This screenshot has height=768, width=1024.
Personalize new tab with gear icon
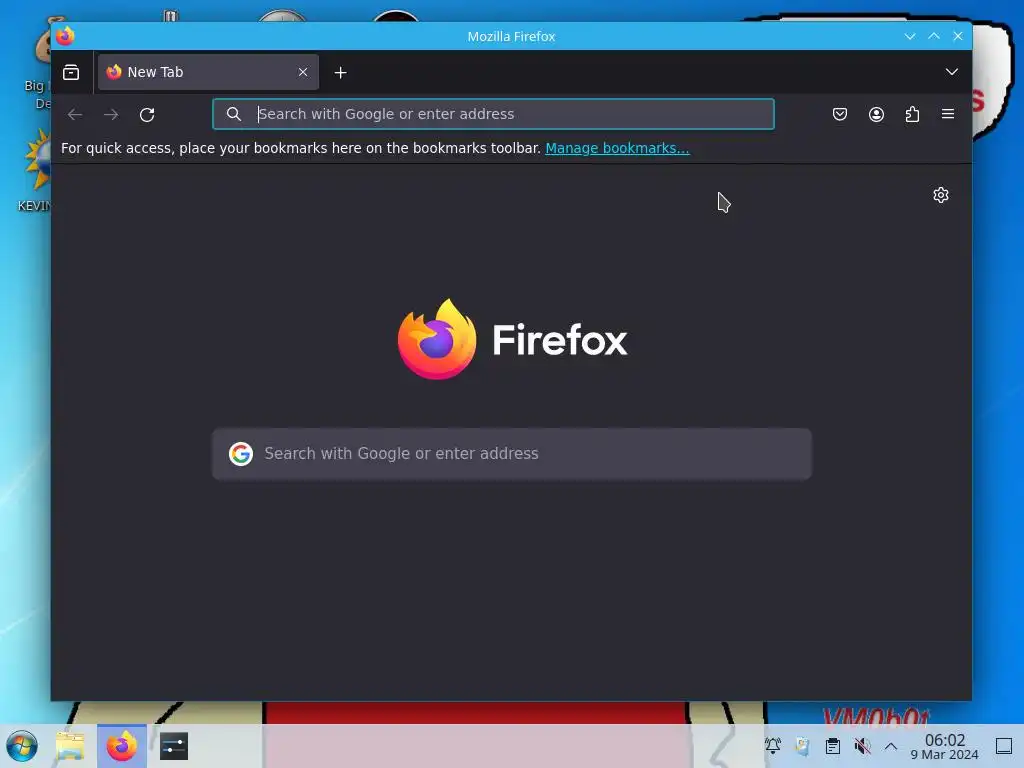941,195
